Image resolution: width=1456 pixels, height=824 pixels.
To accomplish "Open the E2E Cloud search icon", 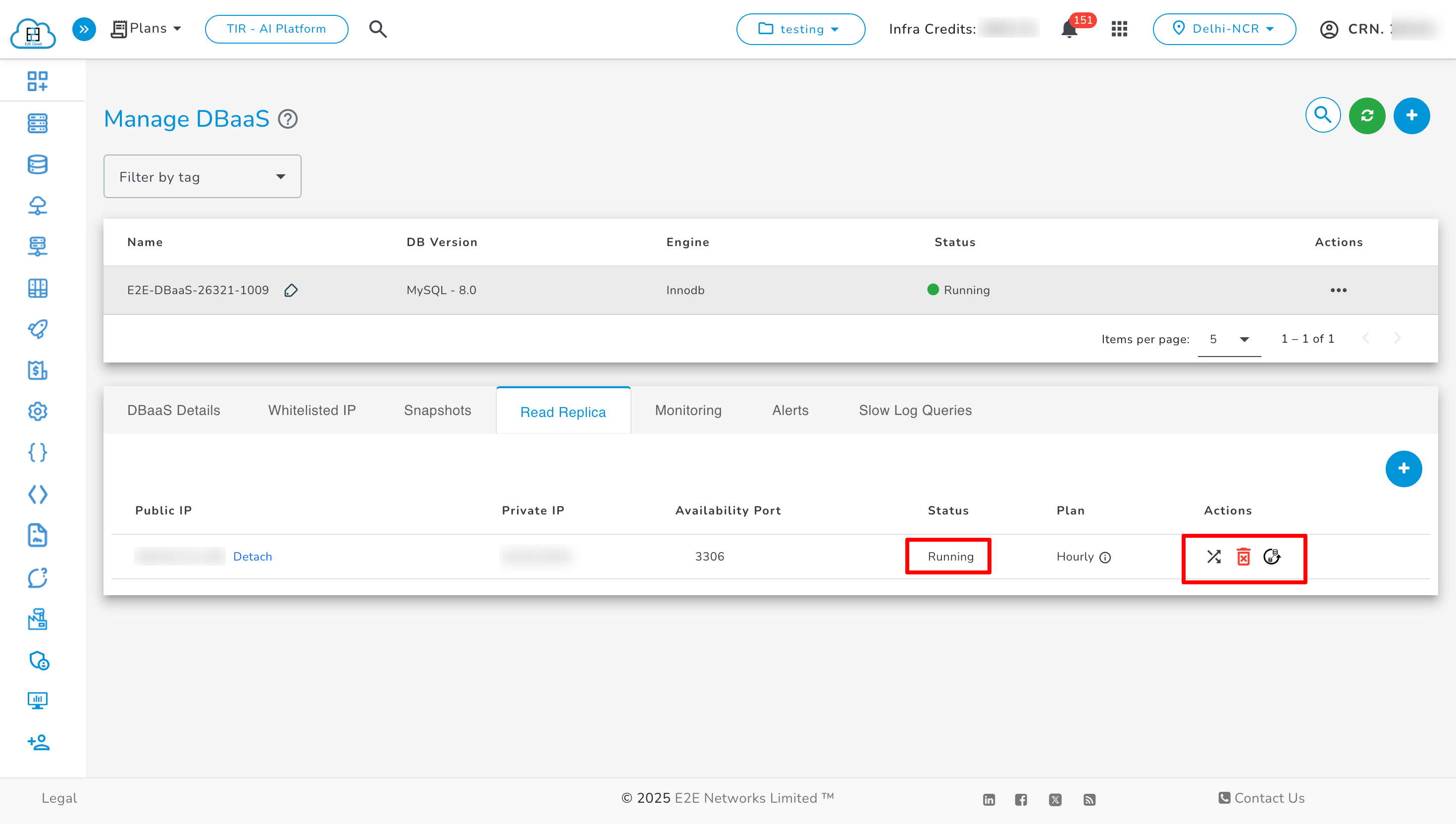I will 377,29.
